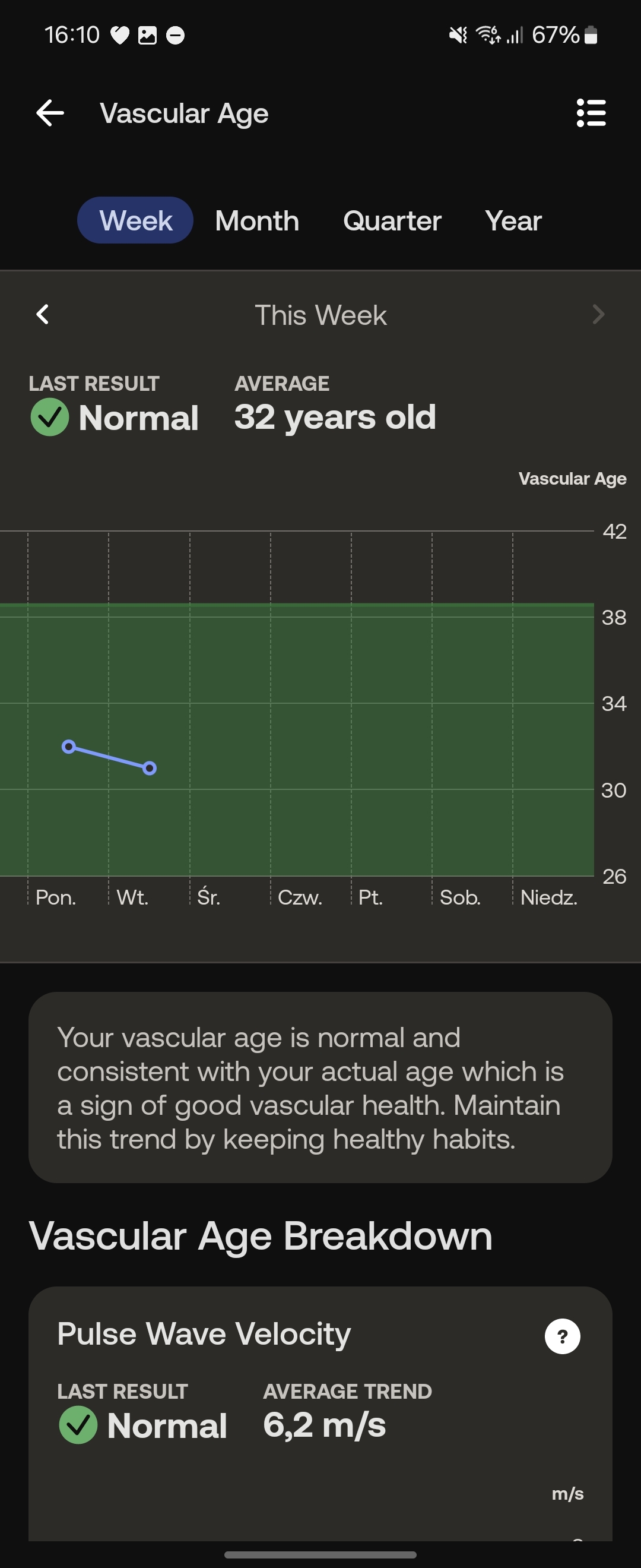Image resolution: width=641 pixels, height=1568 pixels.
Task: Tap the heart icon in status bar
Action: 120,35
